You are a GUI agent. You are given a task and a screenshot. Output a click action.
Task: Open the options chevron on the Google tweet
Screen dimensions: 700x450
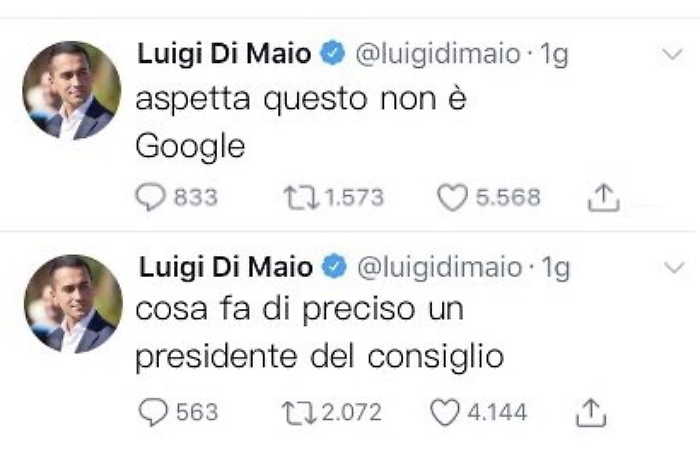point(673,54)
